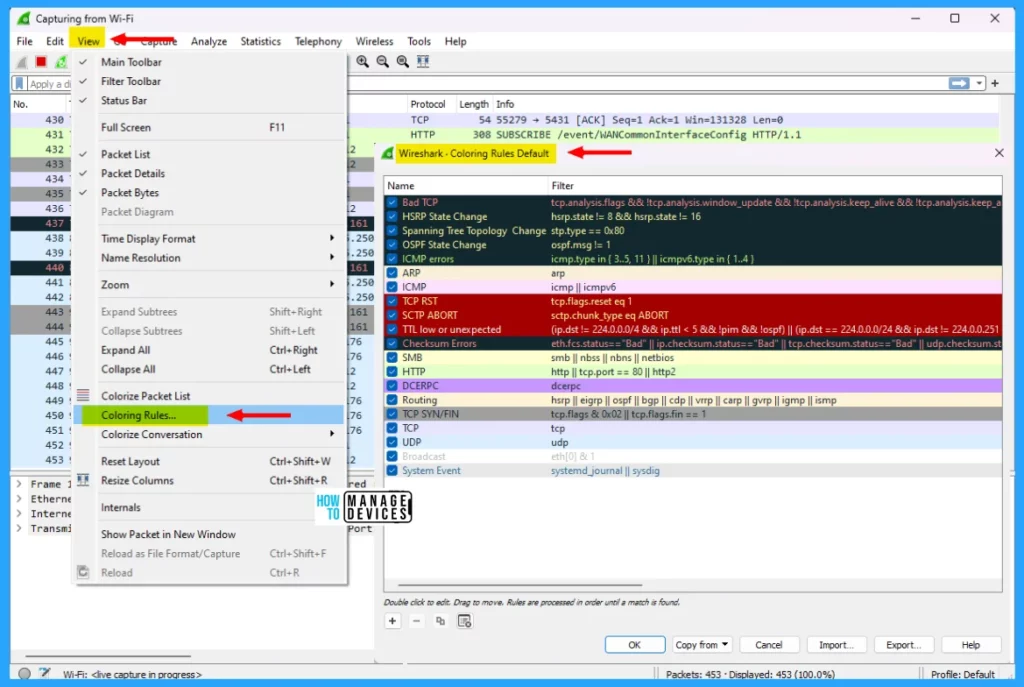Toggle Packet Bytes visibility in menu
The image size is (1024, 687).
[x=210, y=193]
